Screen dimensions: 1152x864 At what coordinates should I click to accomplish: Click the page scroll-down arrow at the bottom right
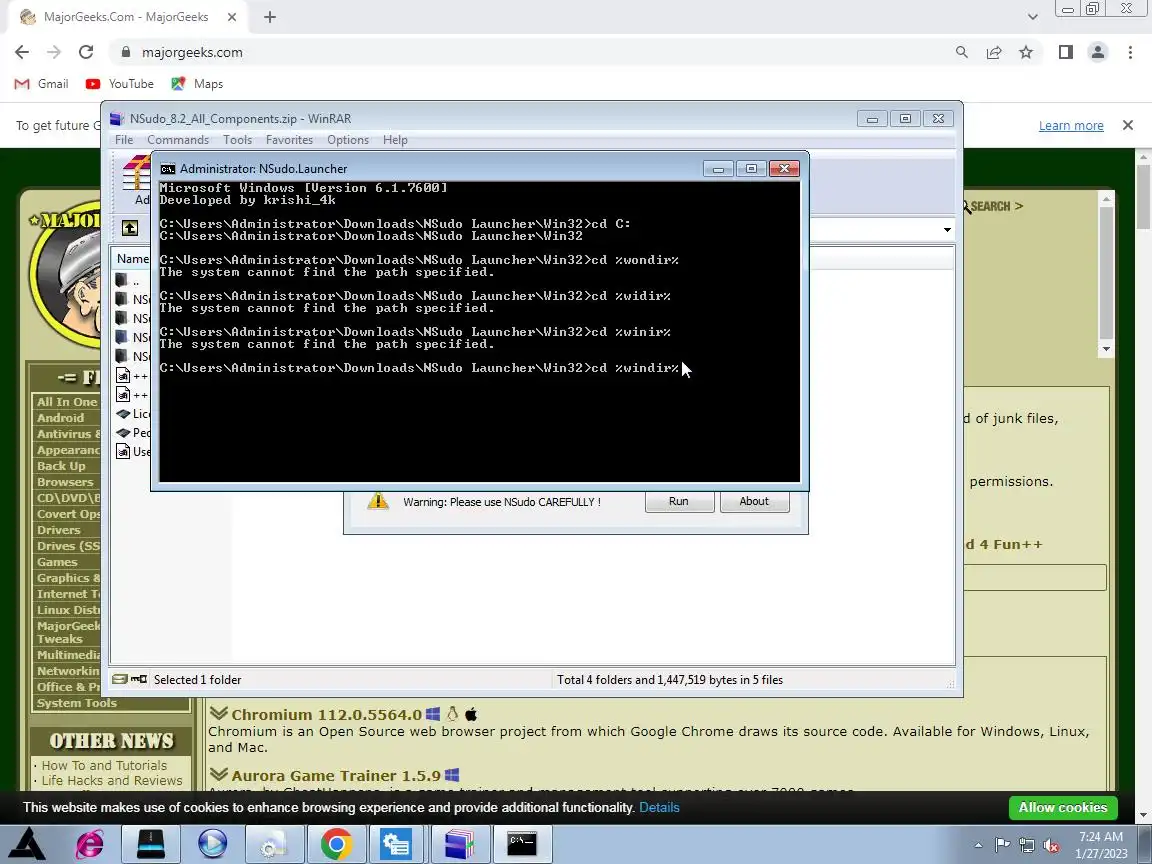click(1143, 816)
